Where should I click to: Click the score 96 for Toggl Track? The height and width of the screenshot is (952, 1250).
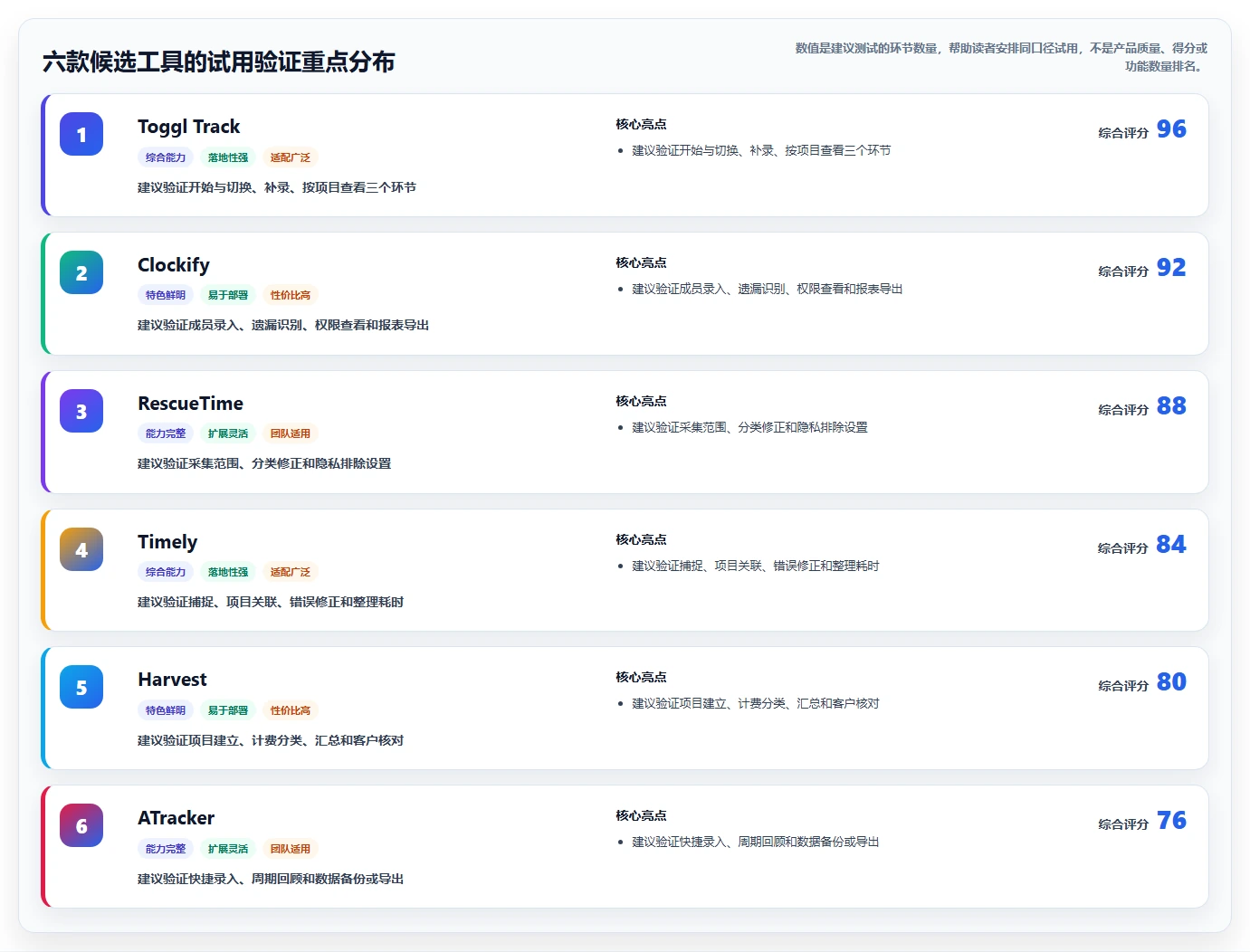coord(1171,129)
